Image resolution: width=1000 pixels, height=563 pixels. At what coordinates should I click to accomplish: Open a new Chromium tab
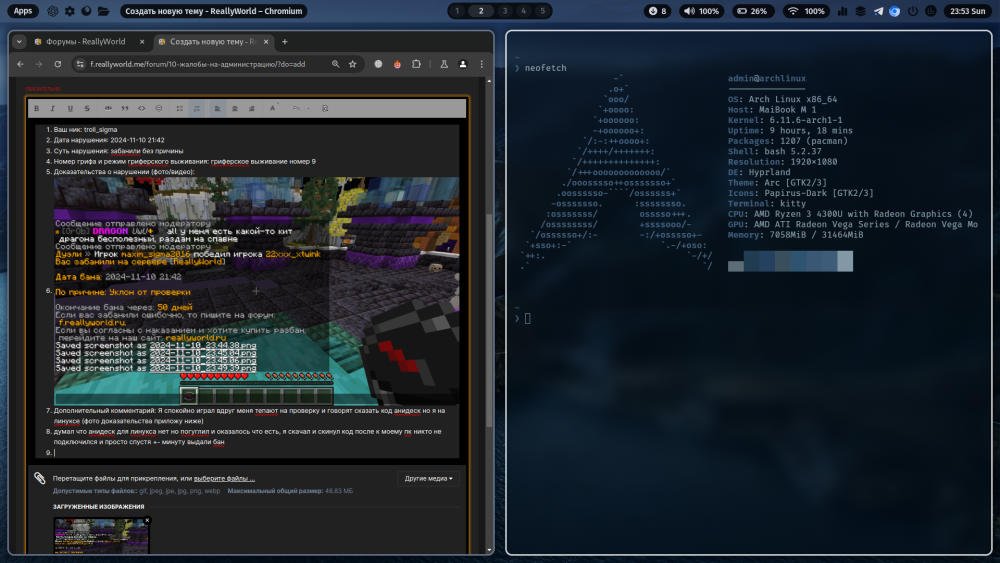pyautogui.click(x=284, y=41)
